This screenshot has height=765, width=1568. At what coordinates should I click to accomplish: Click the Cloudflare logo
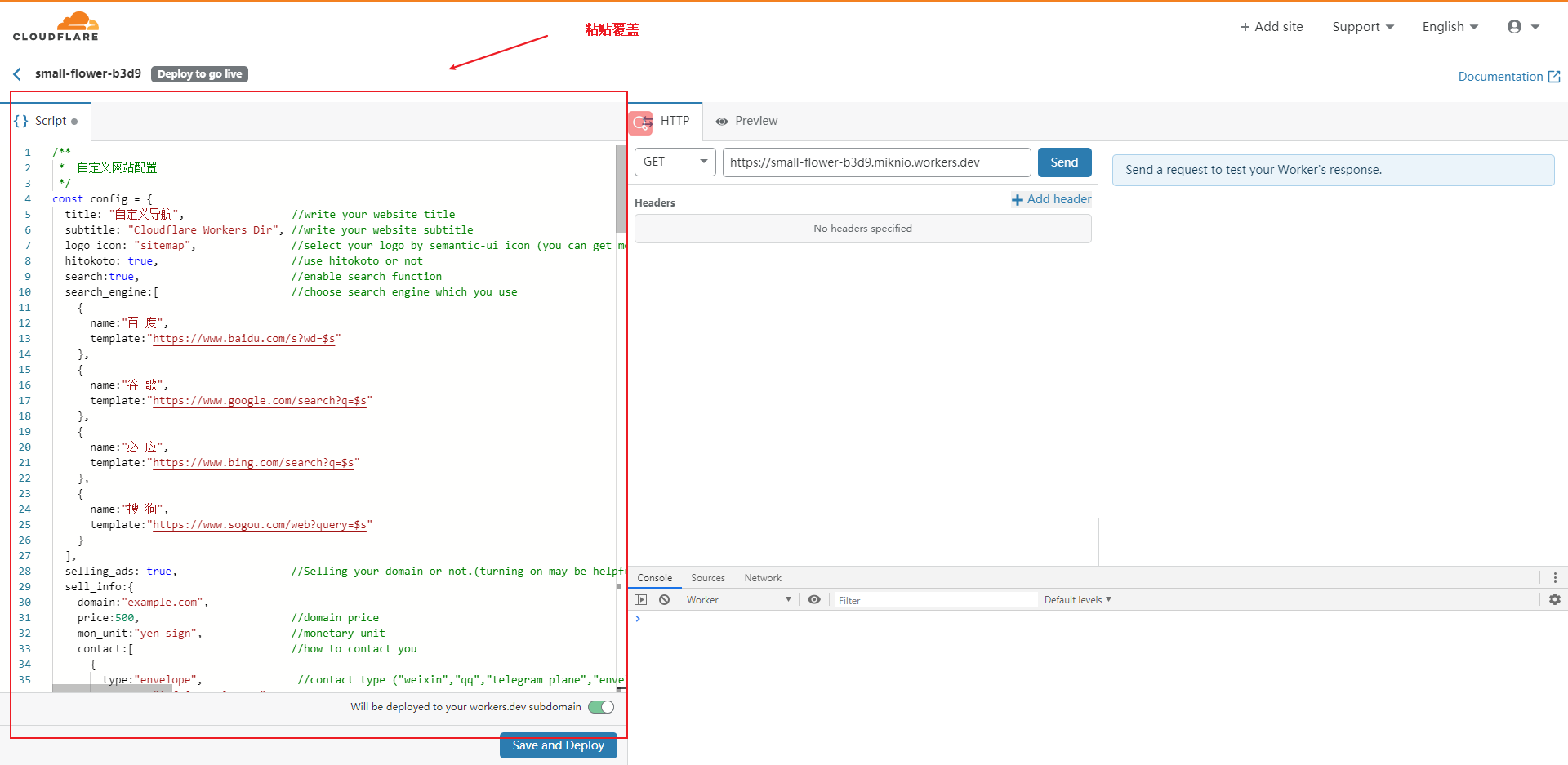[56, 27]
